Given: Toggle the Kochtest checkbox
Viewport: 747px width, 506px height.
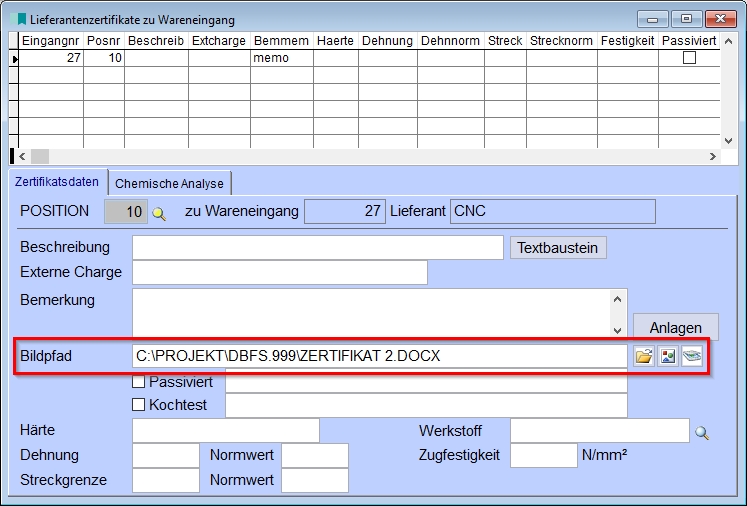Looking at the screenshot, I should click(x=139, y=405).
